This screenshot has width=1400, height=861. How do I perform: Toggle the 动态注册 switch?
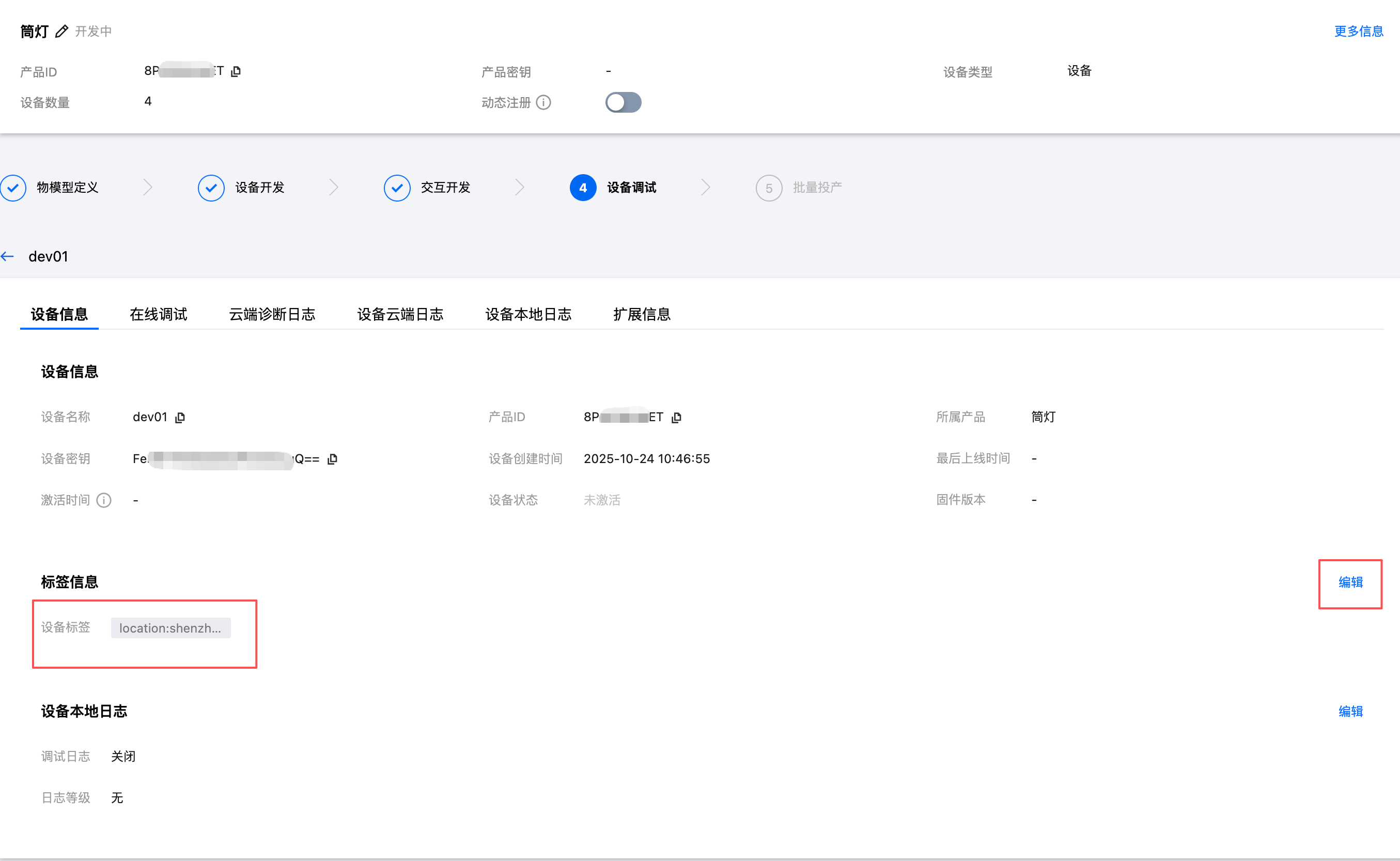623,102
